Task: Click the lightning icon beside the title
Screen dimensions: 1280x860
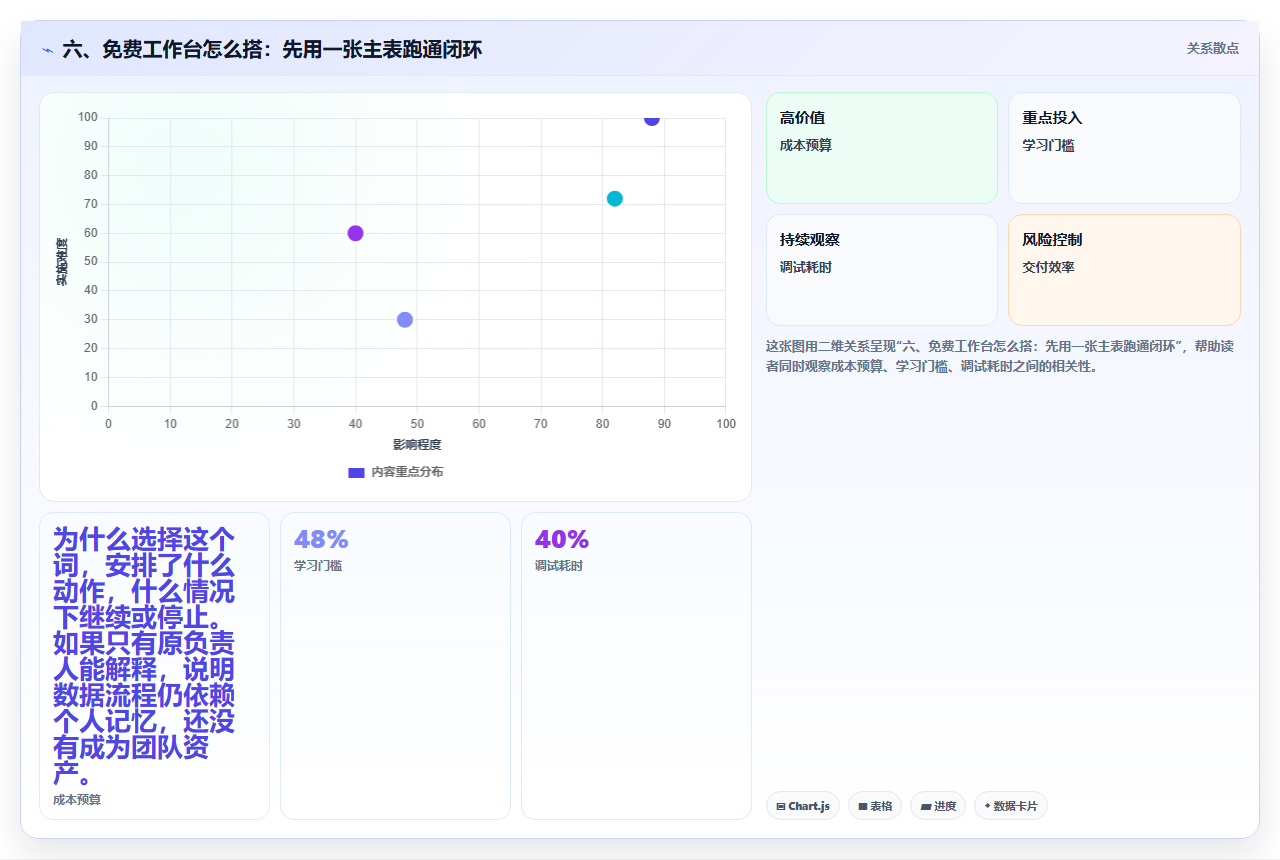Action: coord(47,49)
